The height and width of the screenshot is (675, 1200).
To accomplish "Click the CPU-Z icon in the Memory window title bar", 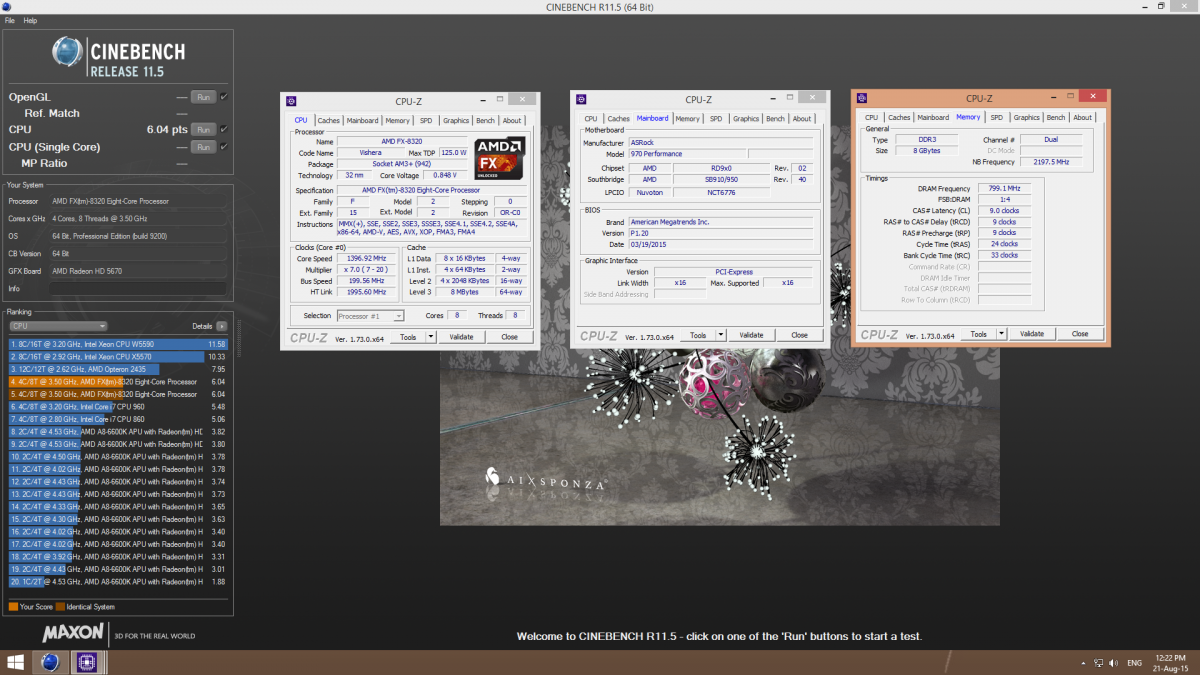I will coord(861,98).
